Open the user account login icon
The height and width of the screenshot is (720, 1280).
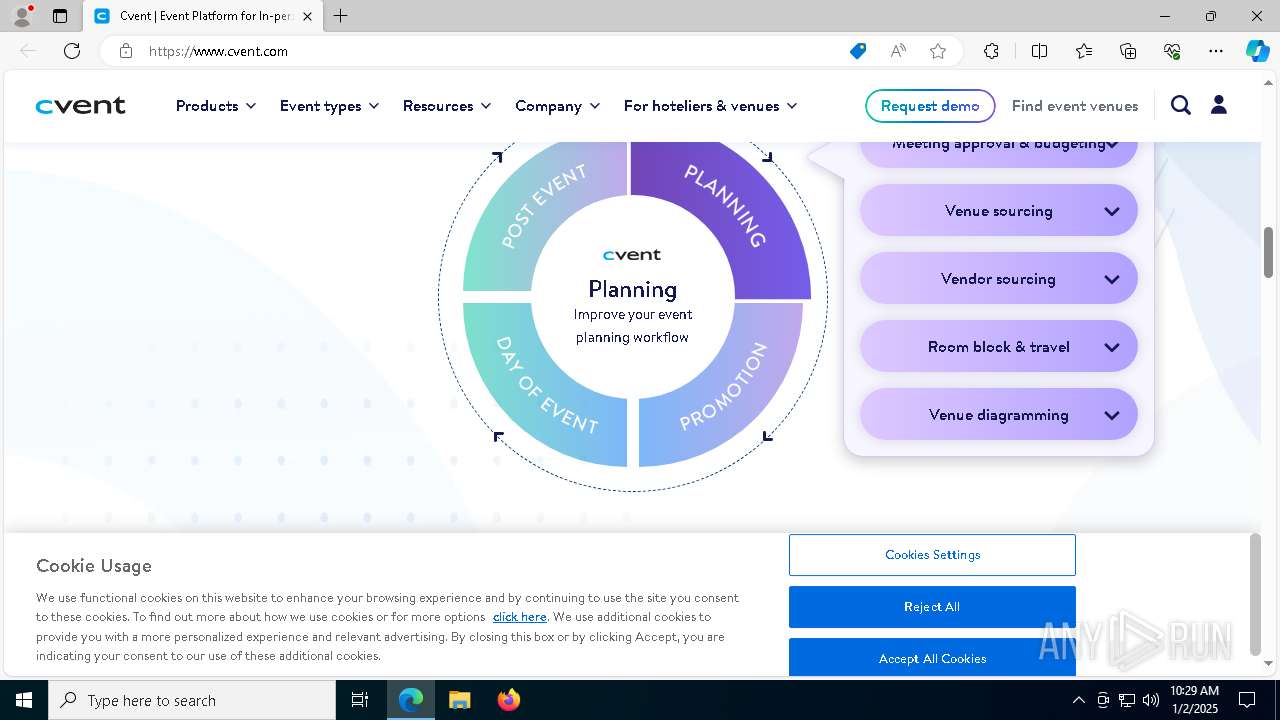click(1219, 105)
